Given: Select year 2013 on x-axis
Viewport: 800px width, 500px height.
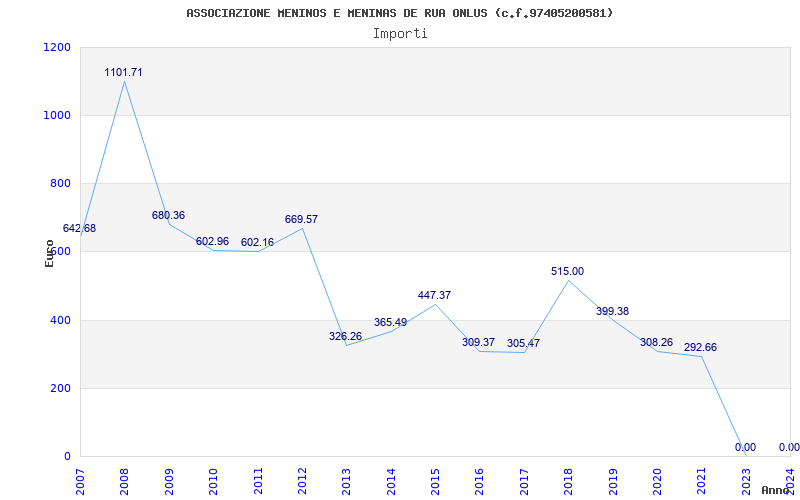Looking at the screenshot, I should click(346, 481).
